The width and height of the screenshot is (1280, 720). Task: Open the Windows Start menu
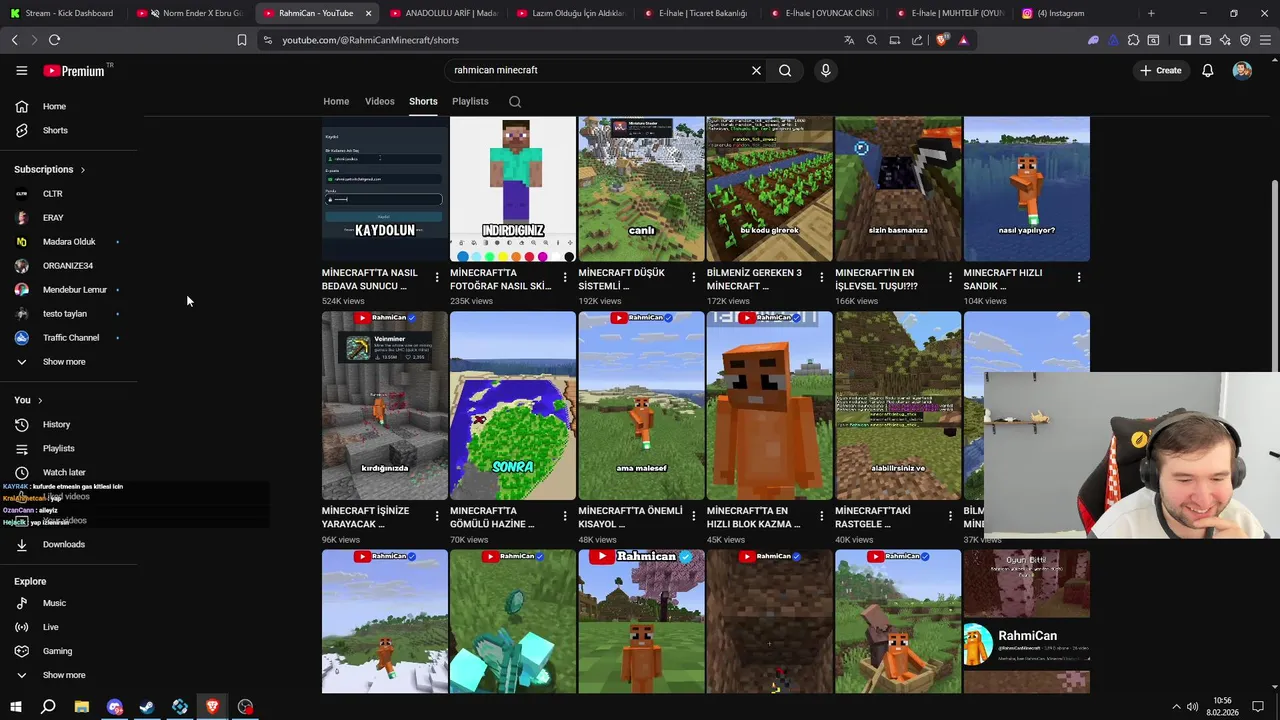tap(15, 707)
